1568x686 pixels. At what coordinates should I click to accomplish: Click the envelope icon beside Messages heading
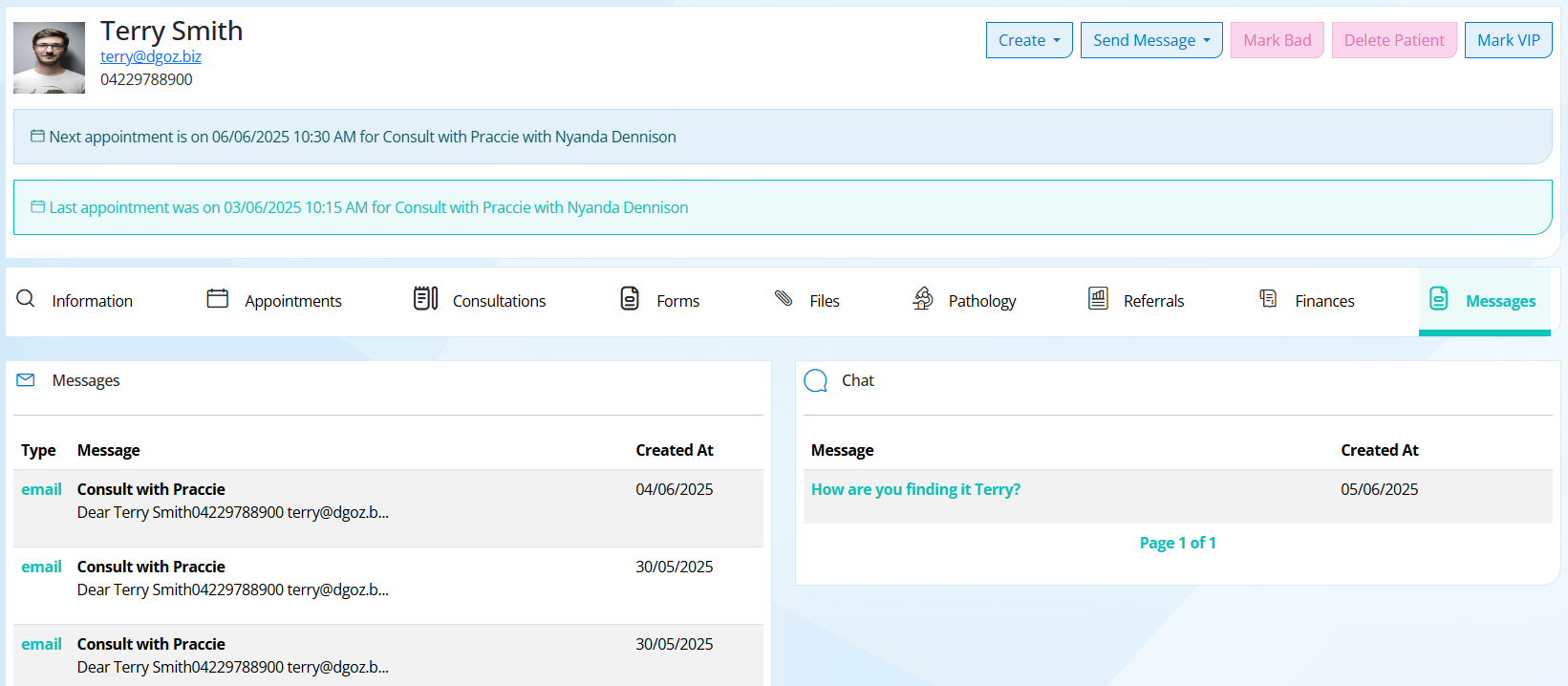[26, 380]
